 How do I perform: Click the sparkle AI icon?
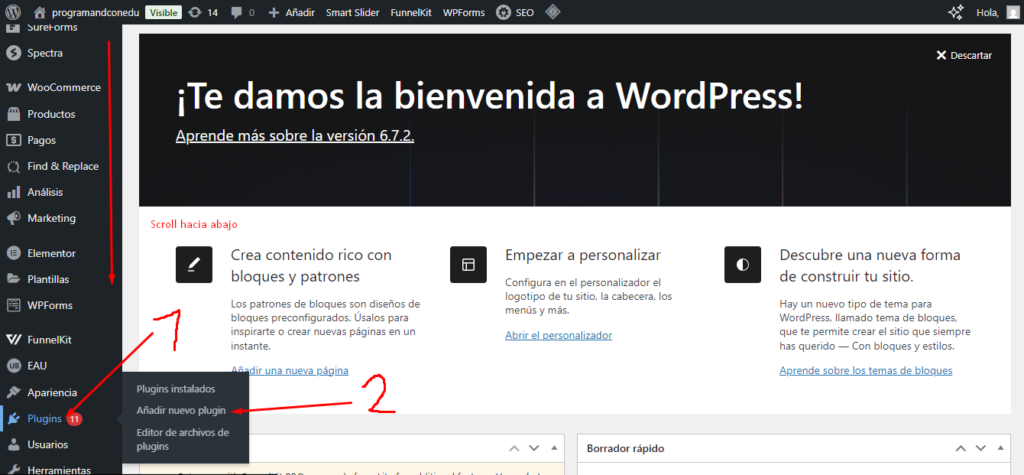[x=955, y=12]
